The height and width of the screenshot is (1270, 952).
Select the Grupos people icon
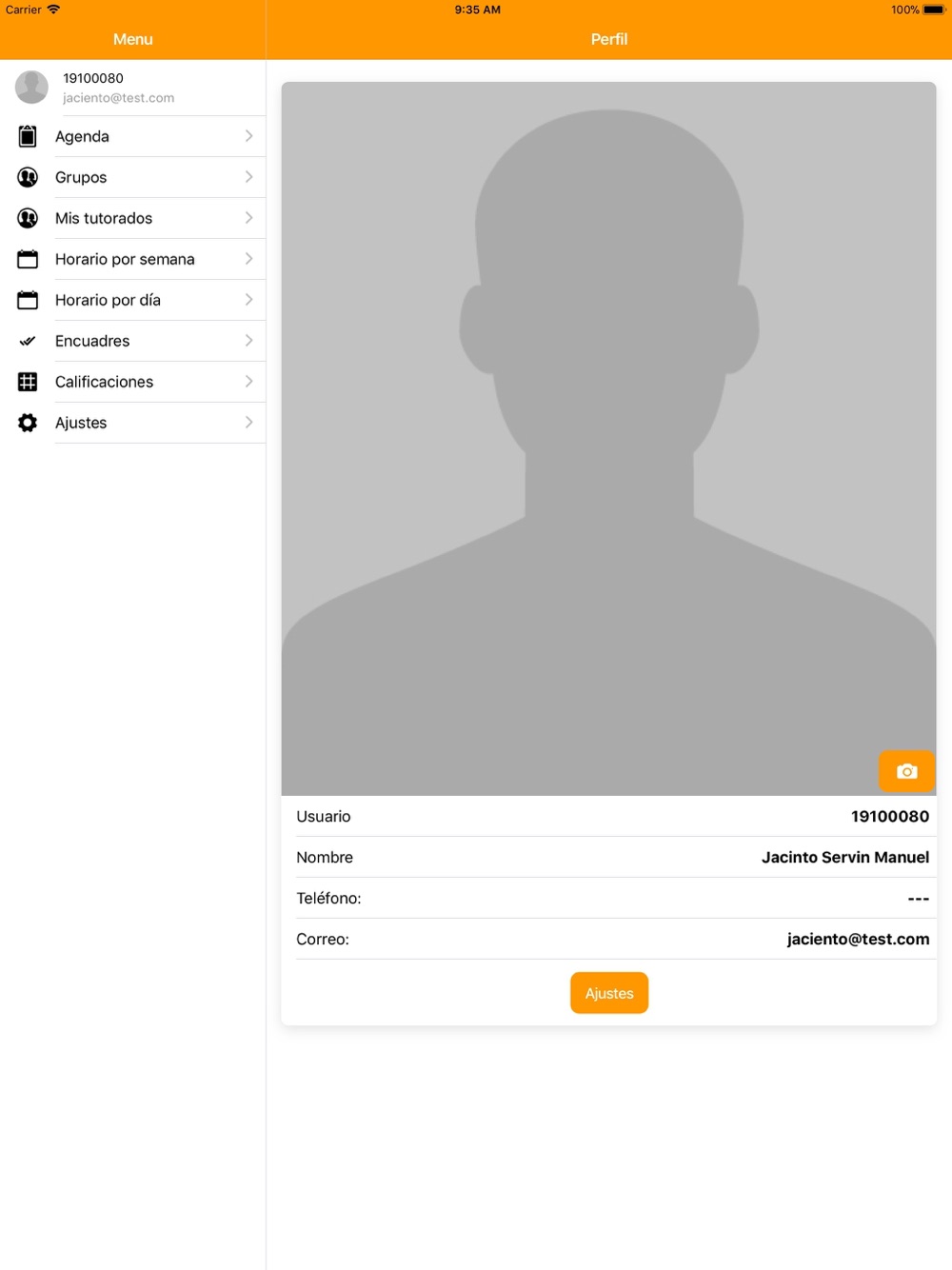pos(28,177)
